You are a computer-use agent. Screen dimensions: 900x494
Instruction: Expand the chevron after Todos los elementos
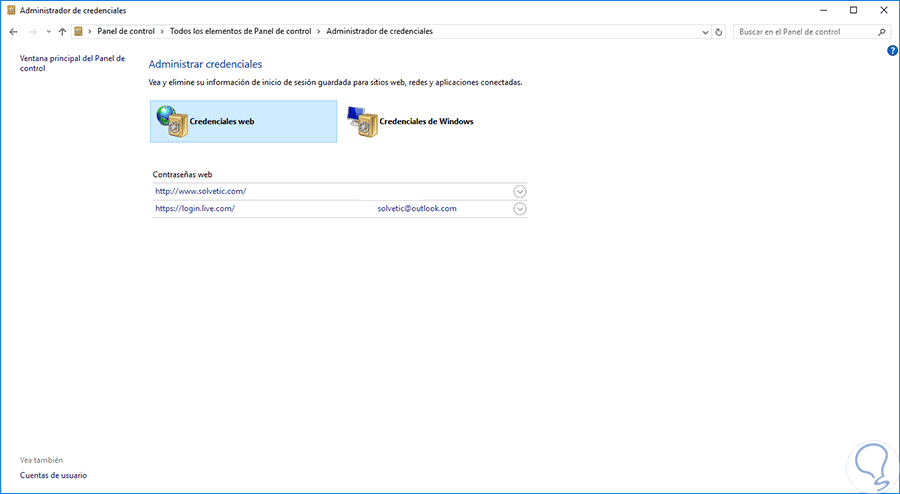click(x=319, y=32)
